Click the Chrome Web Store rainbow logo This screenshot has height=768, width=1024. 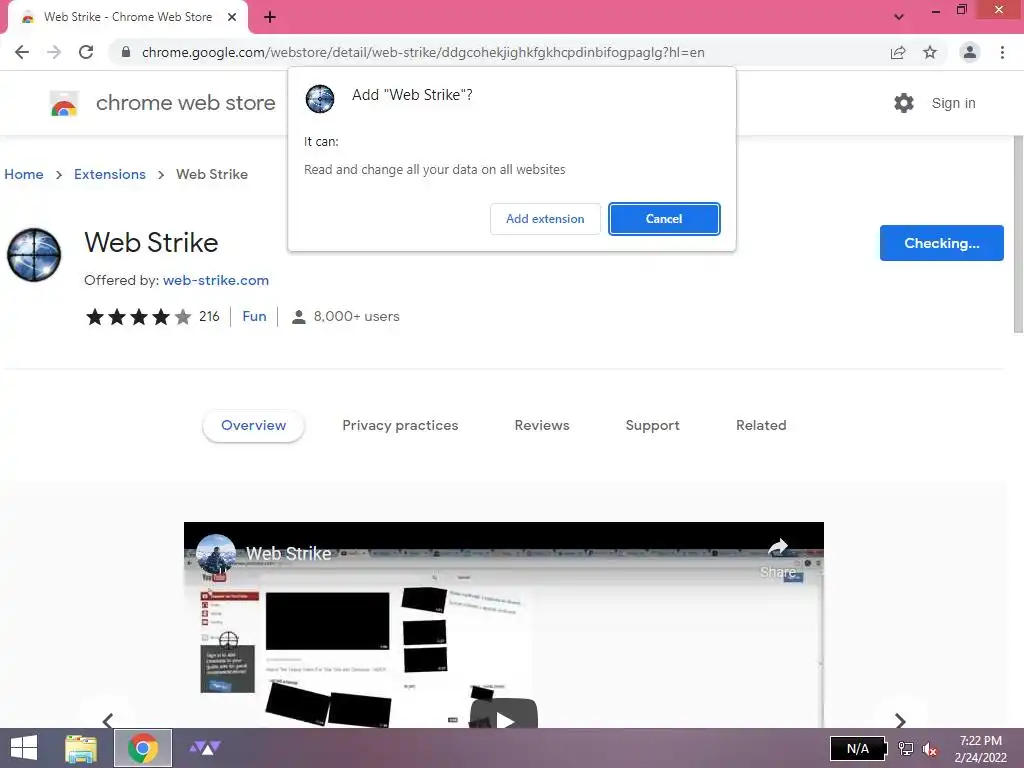point(64,103)
